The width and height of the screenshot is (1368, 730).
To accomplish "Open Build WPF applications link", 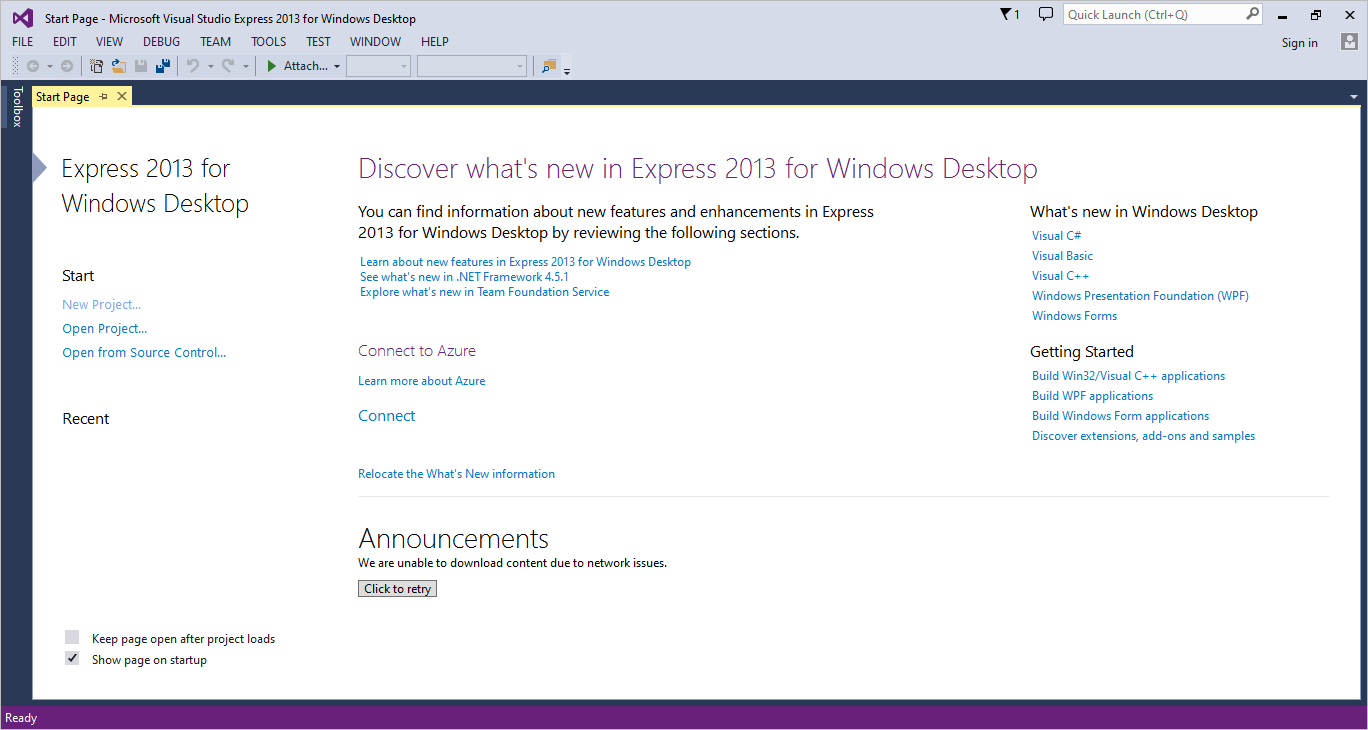I will coord(1093,396).
